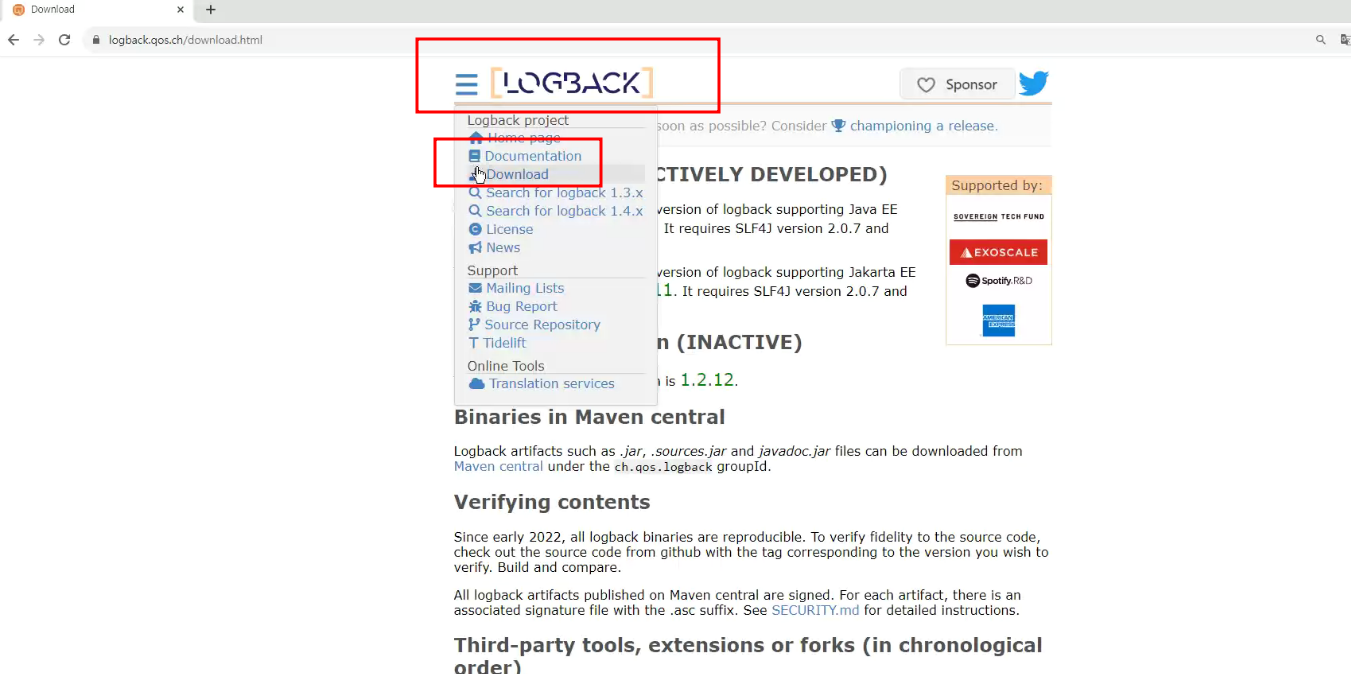Viewport: 1351px width, 674px height.
Task: Toggle the hamburger menu icon
Action: [466, 85]
